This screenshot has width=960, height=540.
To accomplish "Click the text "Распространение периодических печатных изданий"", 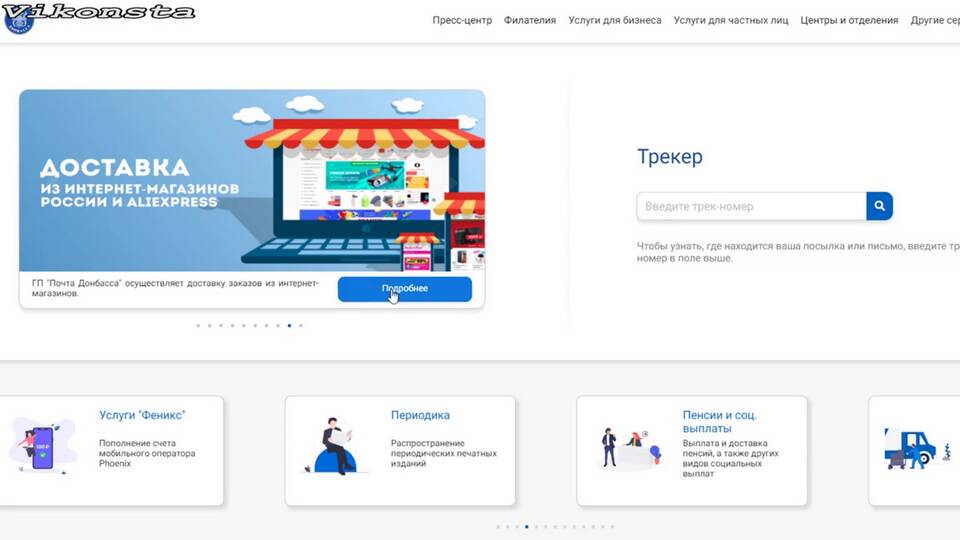I will 444,453.
